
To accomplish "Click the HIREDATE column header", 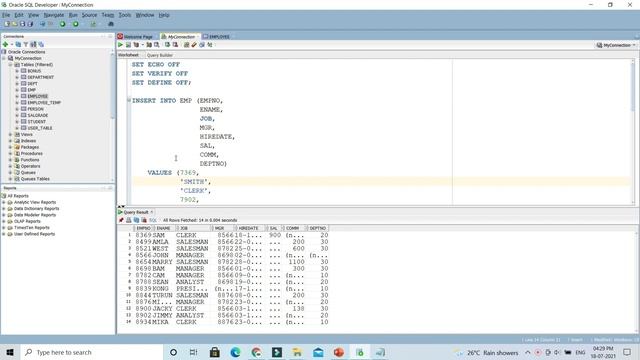I will tap(249, 228).
